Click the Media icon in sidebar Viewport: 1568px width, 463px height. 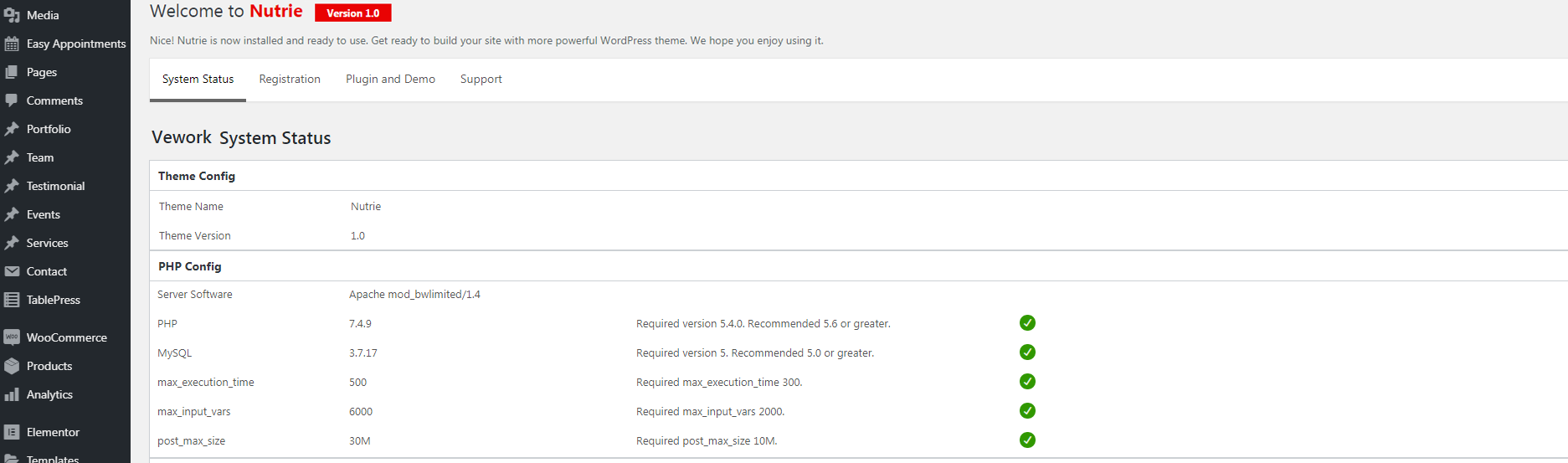point(12,15)
